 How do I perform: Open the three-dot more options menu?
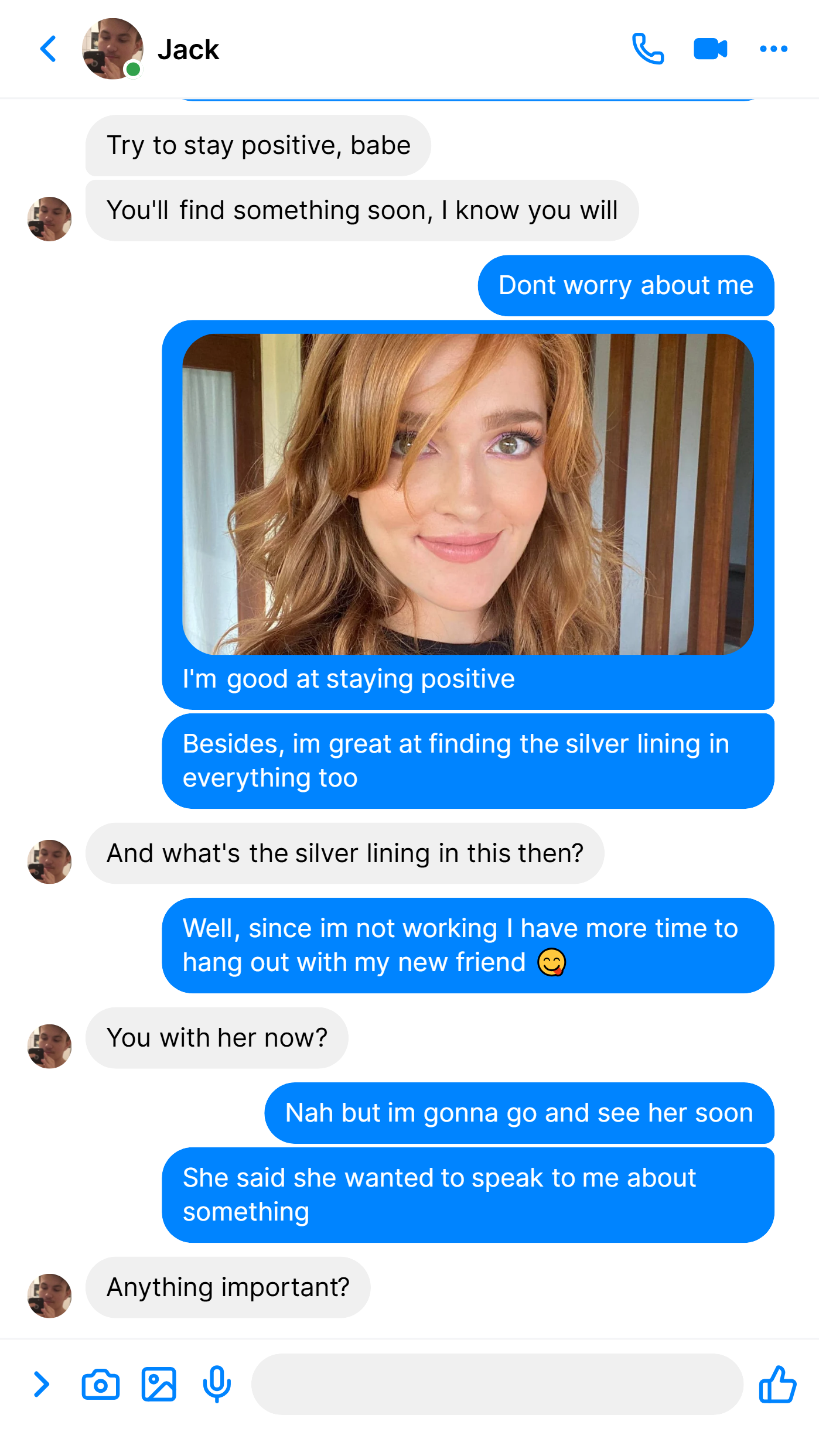pos(773,49)
